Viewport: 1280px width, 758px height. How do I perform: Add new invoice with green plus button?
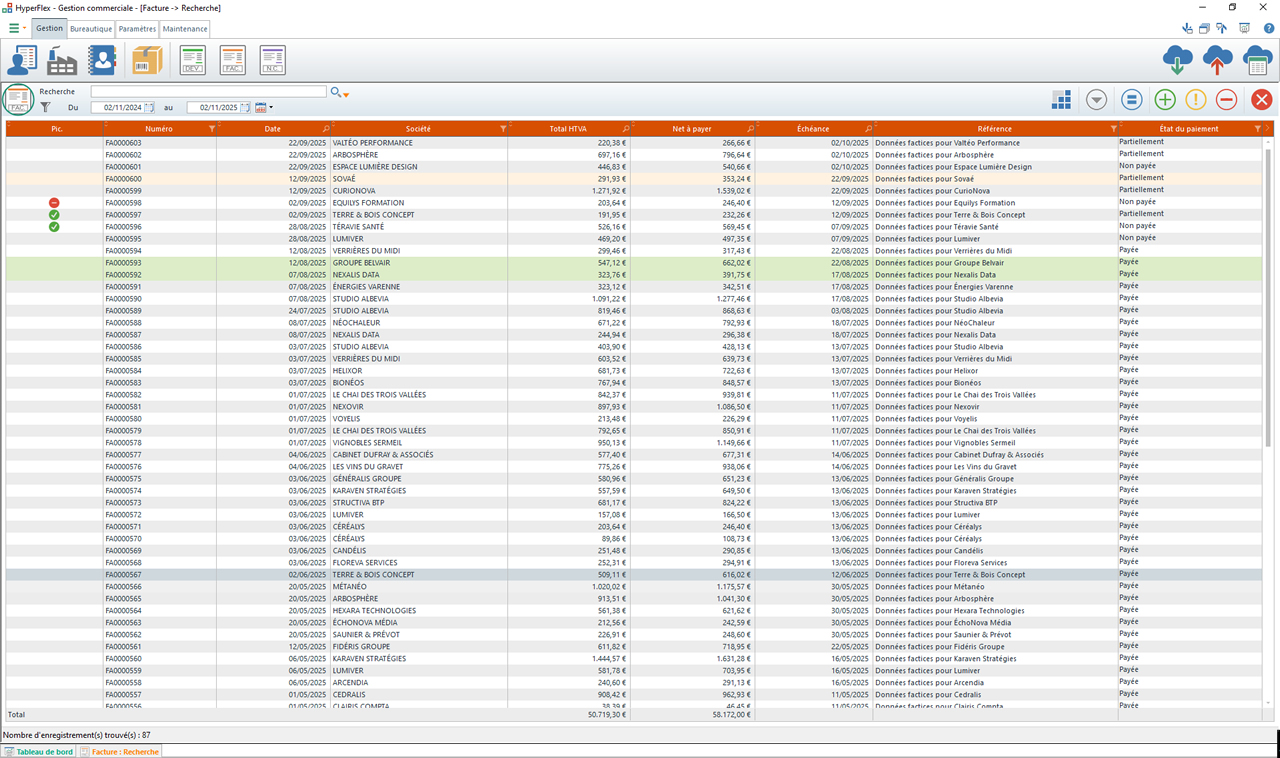click(1164, 99)
